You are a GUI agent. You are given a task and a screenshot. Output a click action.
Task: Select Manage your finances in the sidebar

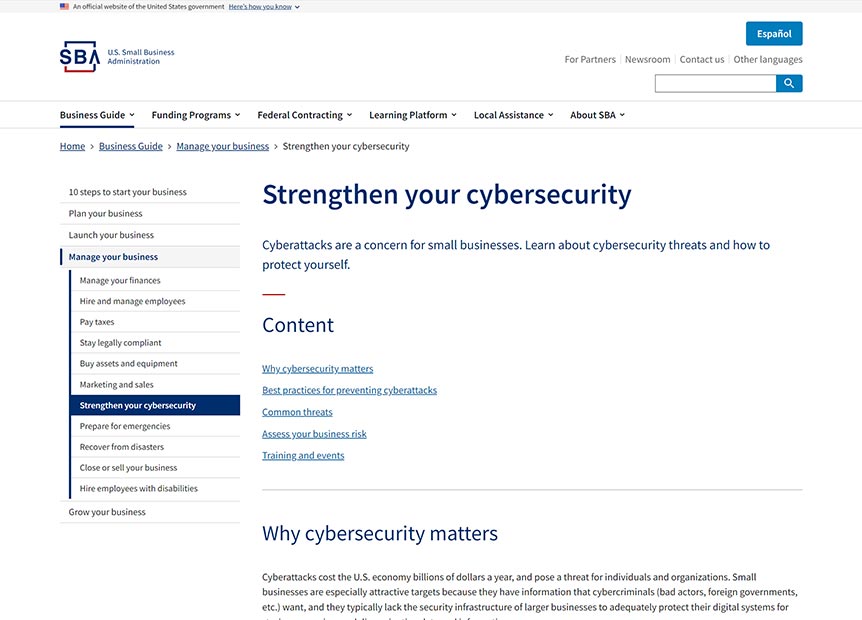pyautogui.click(x=120, y=281)
